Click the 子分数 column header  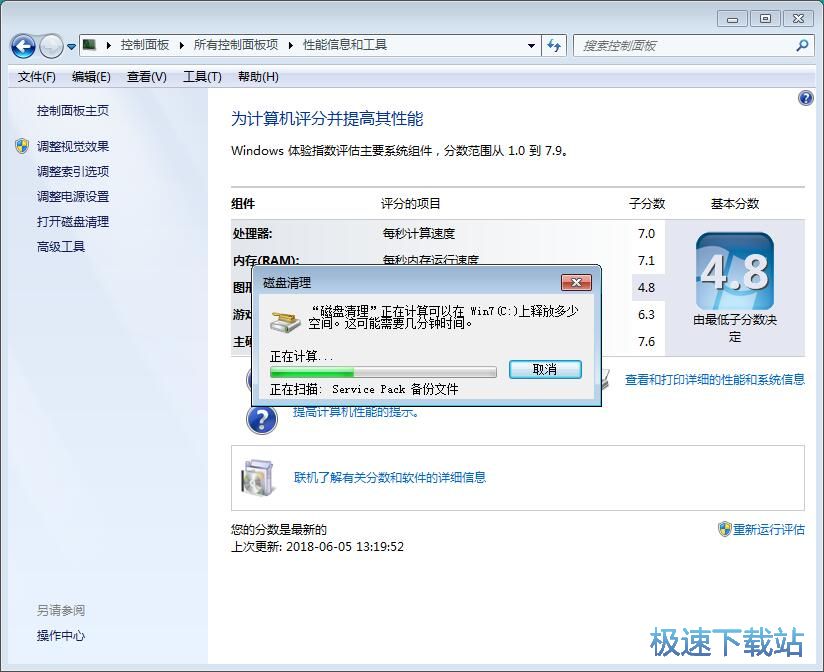(x=647, y=204)
